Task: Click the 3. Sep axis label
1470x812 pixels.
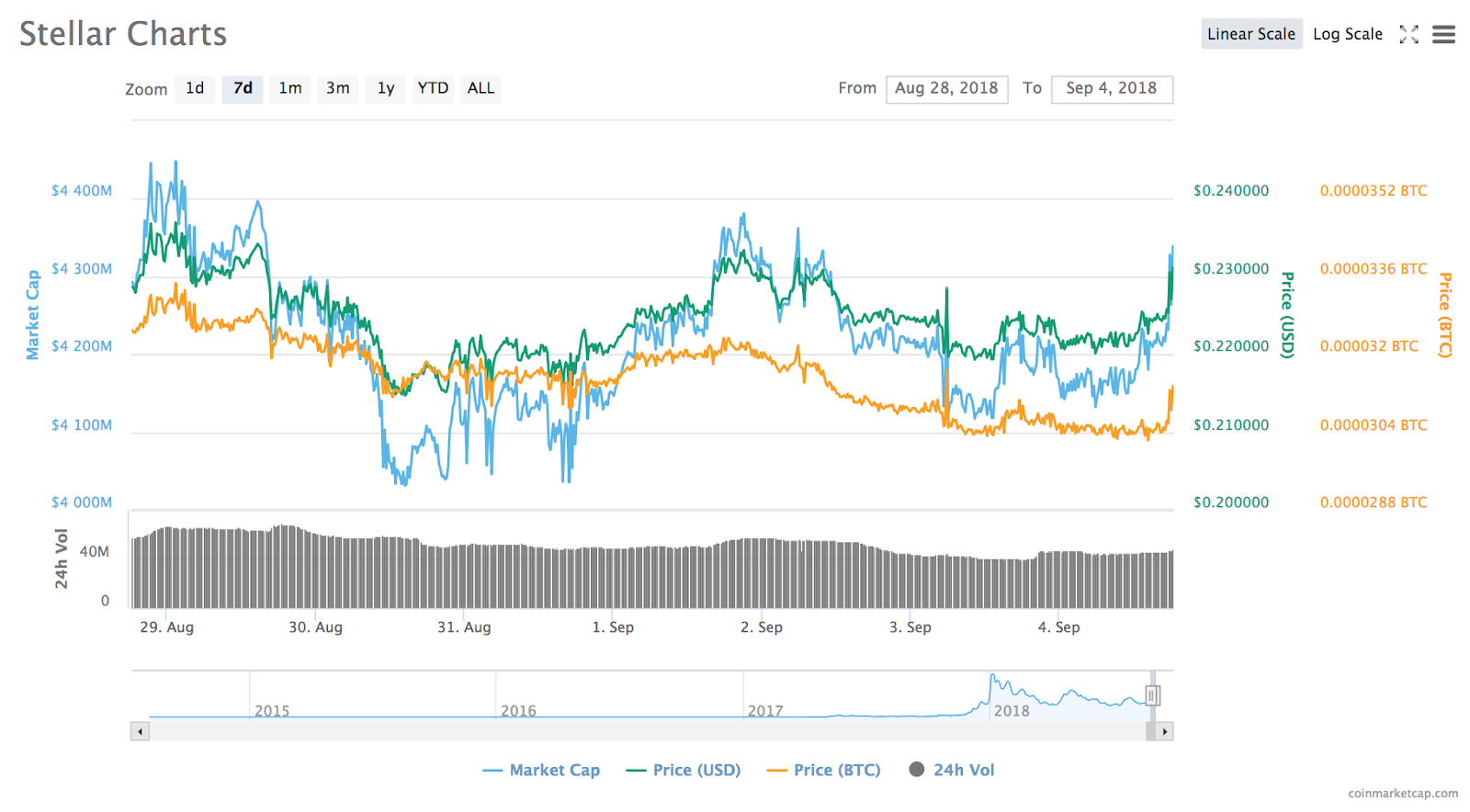Action: [x=910, y=627]
